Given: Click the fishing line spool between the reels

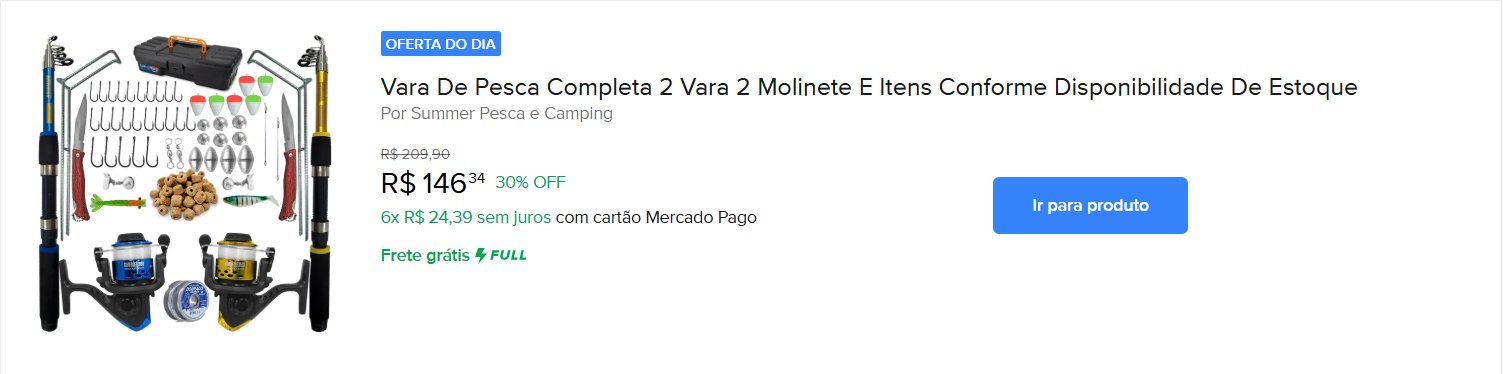Looking at the screenshot, I should tap(187, 299).
